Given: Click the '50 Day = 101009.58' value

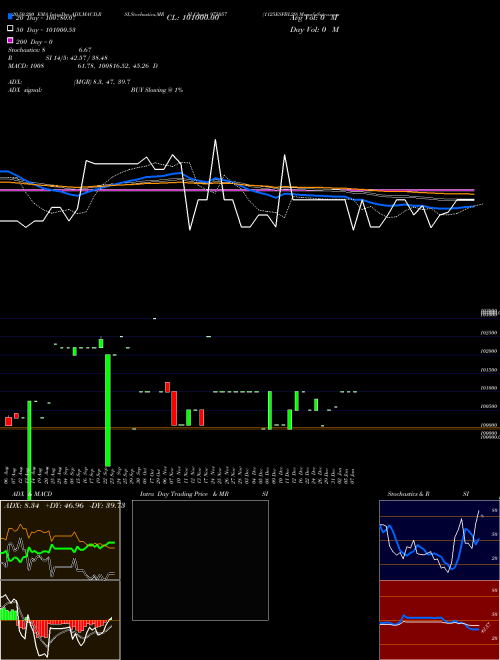Looking at the screenshot, I should coord(46,30).
